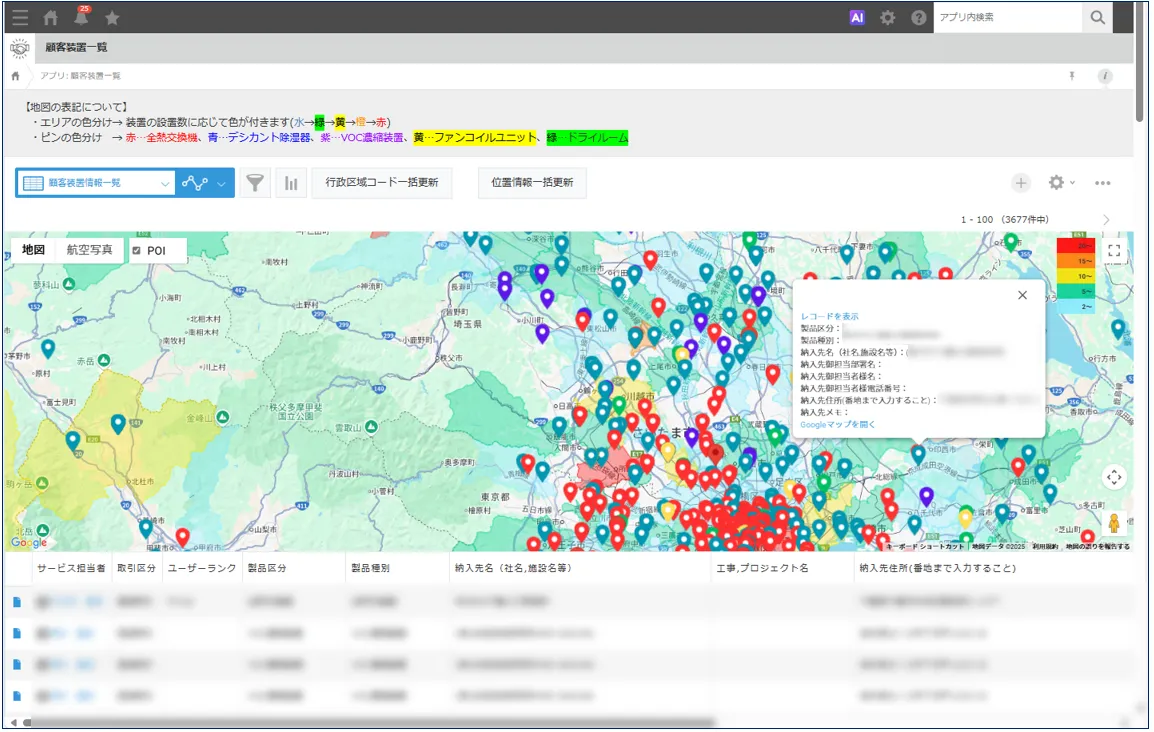Toggle fullscreen map view
Image resolution: width=1154 pixels, height=732 pixels.
coord(1114,251)
